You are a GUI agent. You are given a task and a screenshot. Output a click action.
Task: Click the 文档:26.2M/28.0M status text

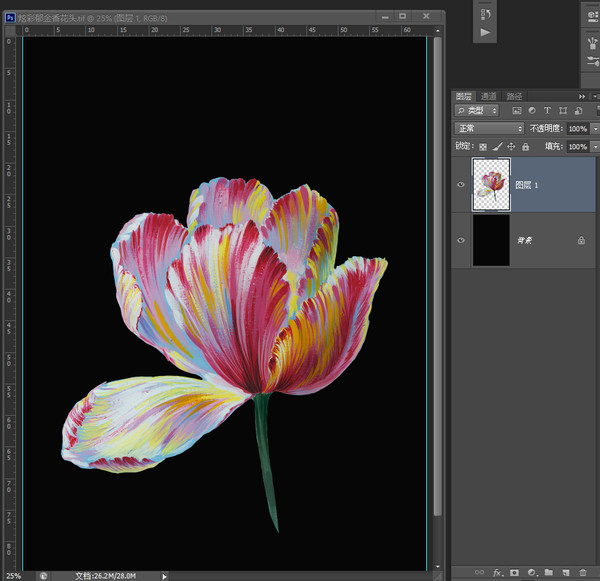coord(105,576)
